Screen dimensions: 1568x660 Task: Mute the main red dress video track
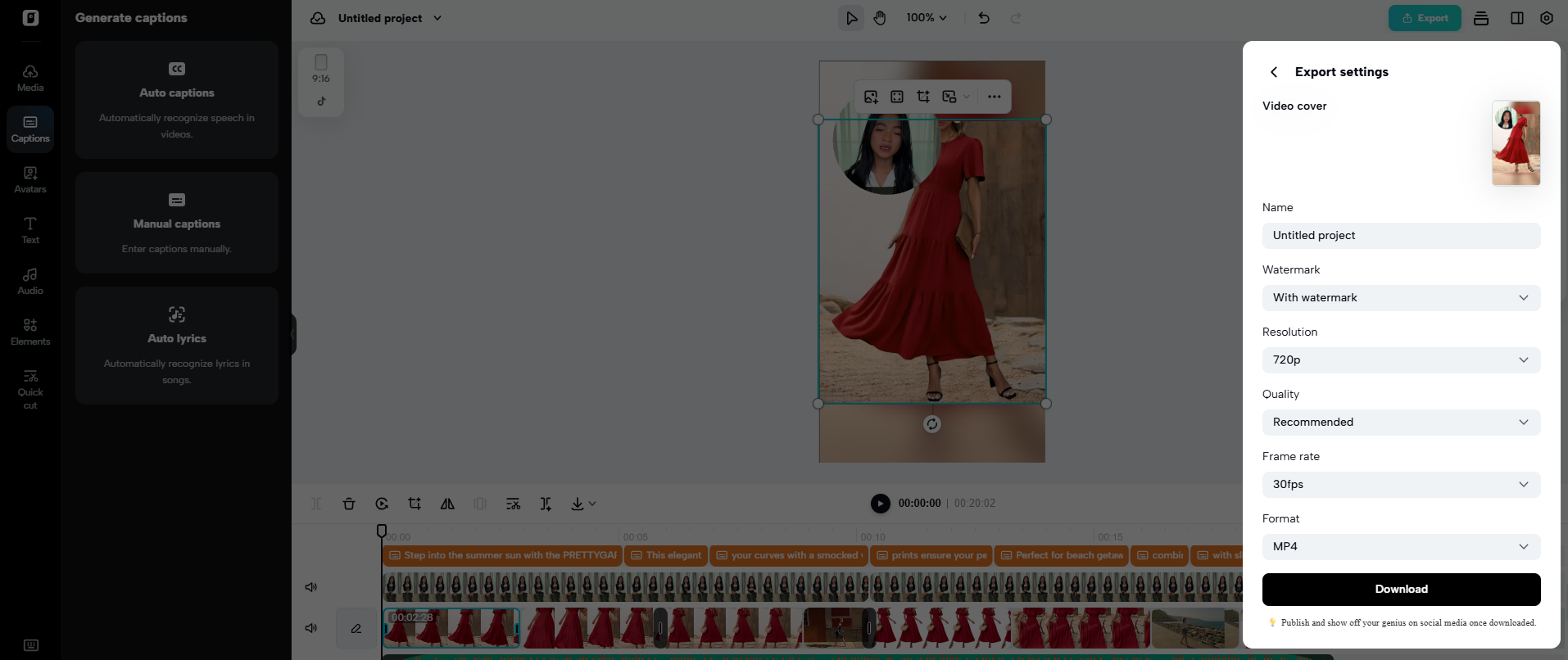[311, 628]
